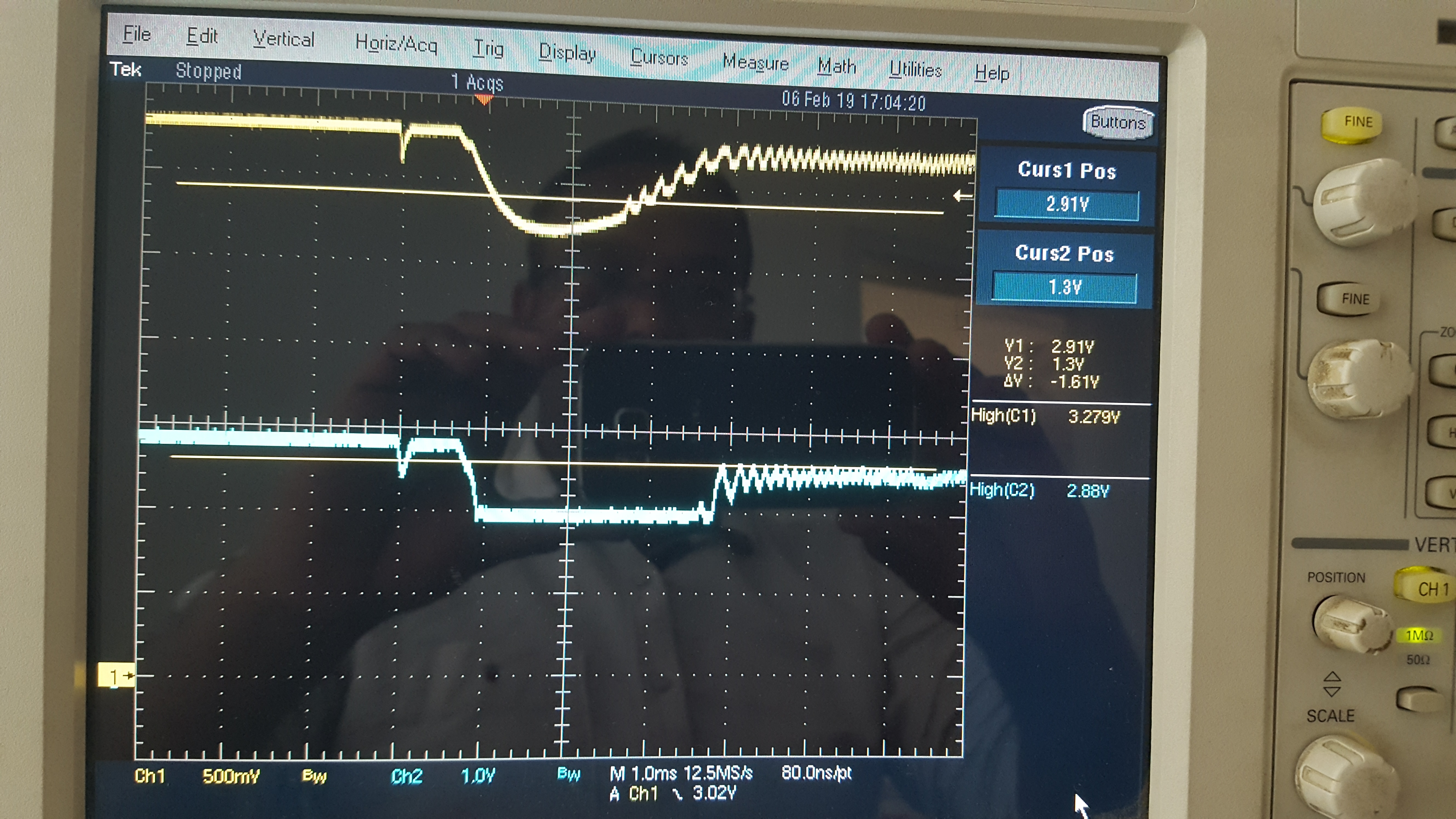This screenshot has width=1456, height=819.
Task: Click the yellow channel 1 ground marker
Action: pos(116,675)
